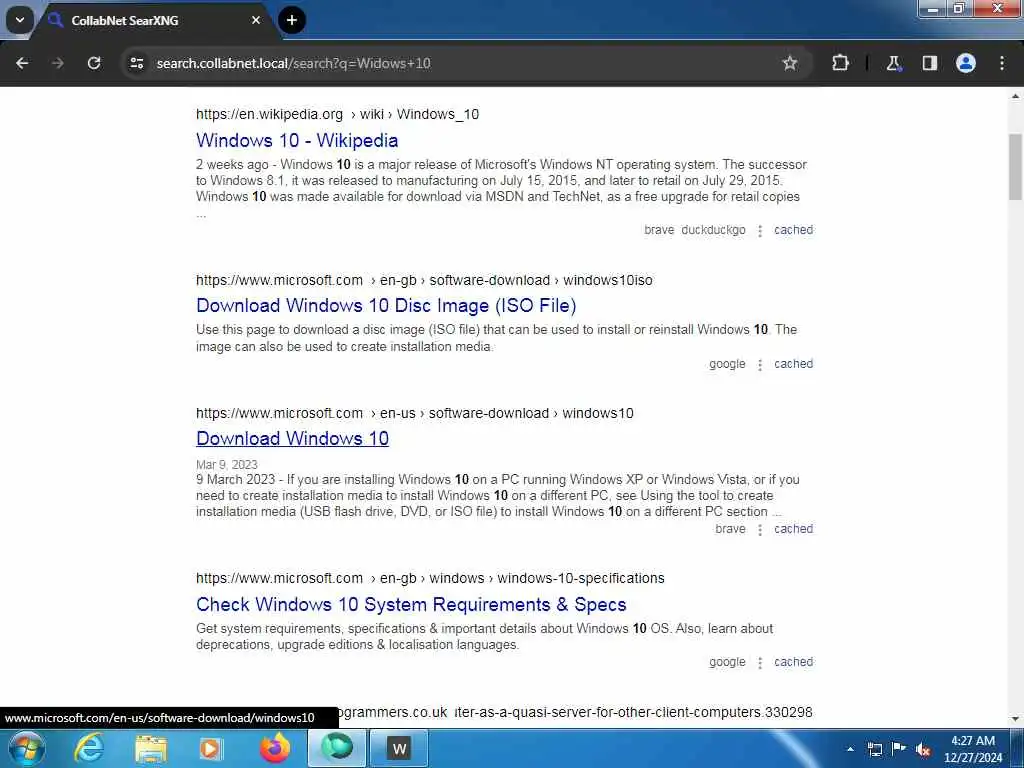1024x768 pixels.
Task: Open cached link for ISO File result
Action: tap(793, 364)
